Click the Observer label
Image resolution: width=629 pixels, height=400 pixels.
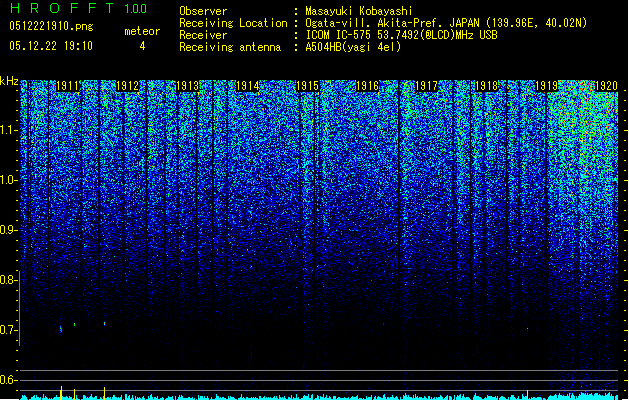(x=203, y=11)
